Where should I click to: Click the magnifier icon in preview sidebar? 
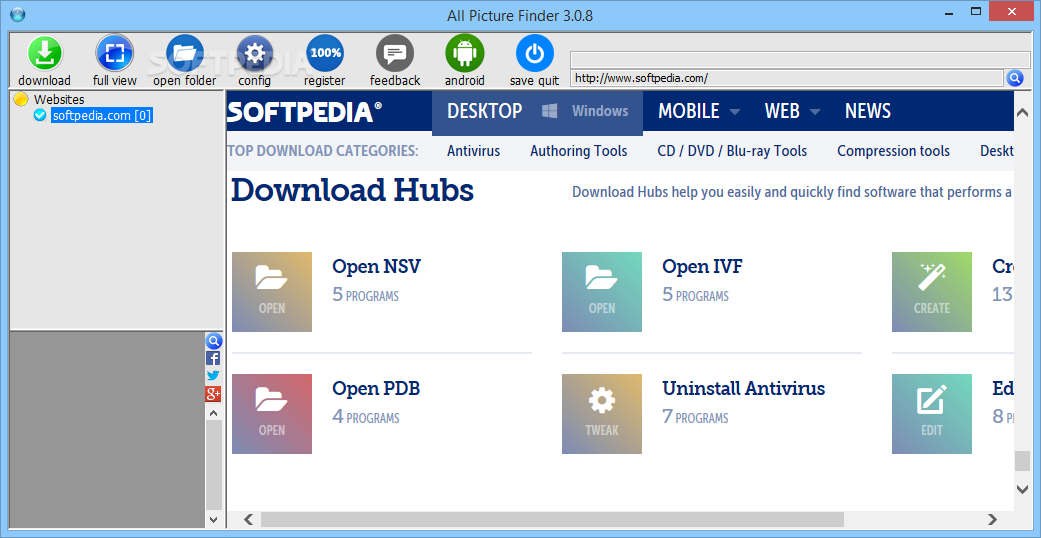213,341
